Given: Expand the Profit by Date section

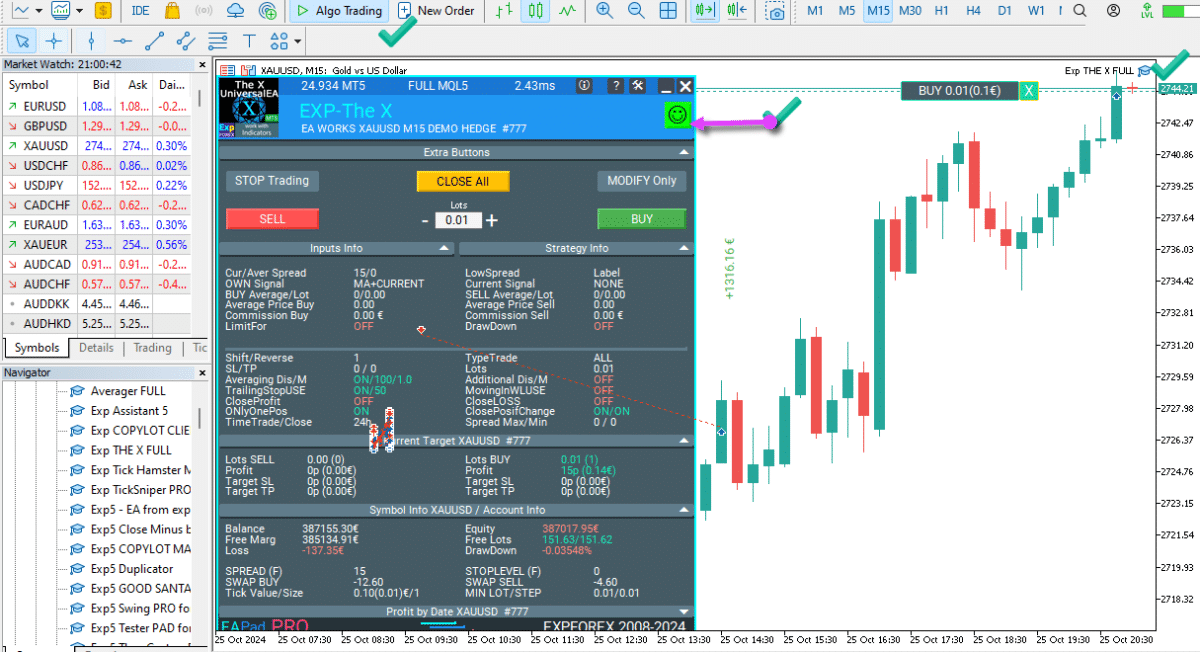Looking at the screenshot, I should [x=684, y=611].
